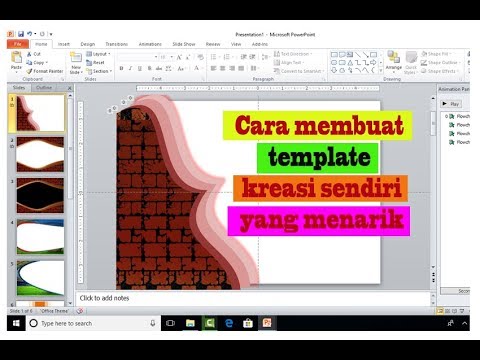480x360 pixels.
Task: Align text right in Paragraph group
Action: click(232, 68)
